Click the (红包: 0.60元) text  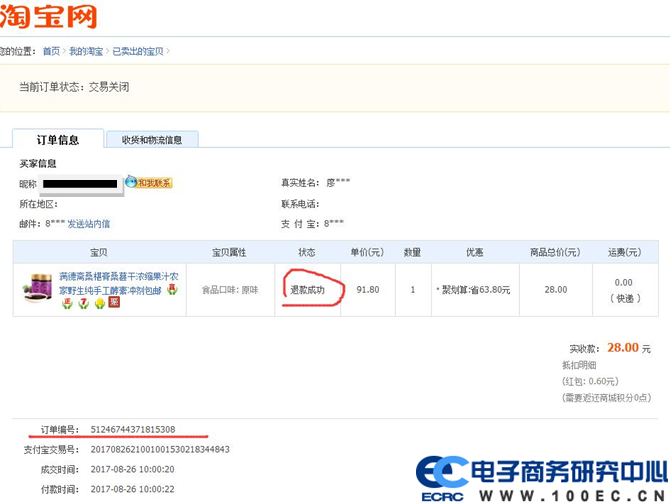pos(590,381)
